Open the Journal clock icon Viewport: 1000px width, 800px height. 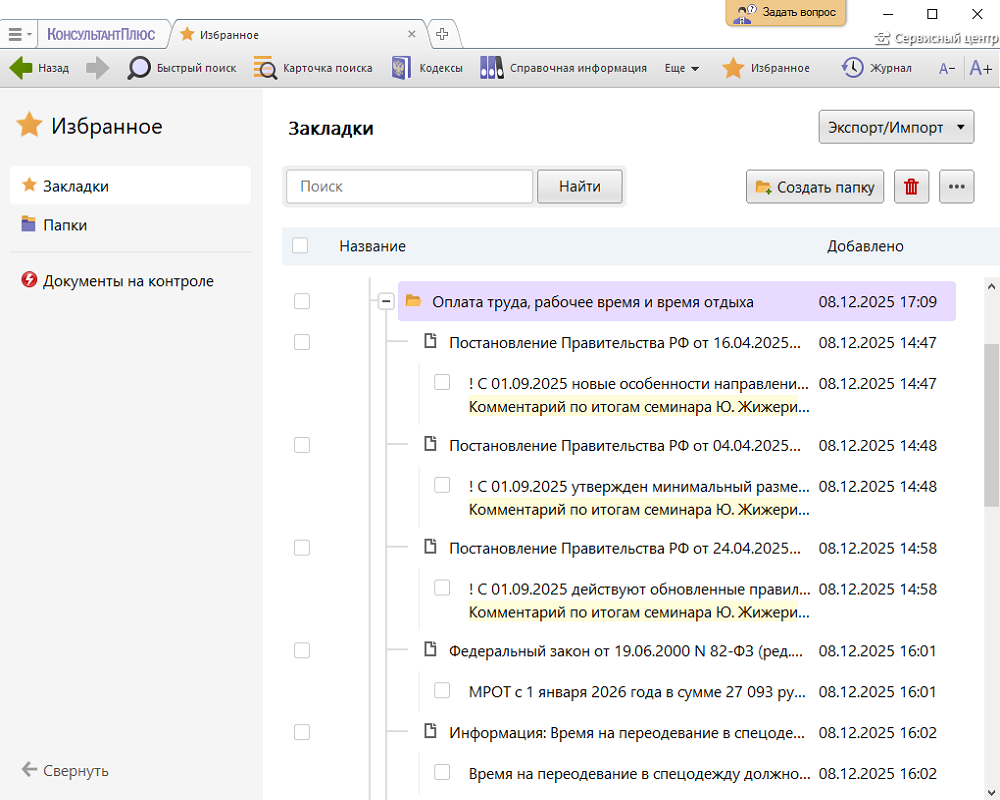852,68
